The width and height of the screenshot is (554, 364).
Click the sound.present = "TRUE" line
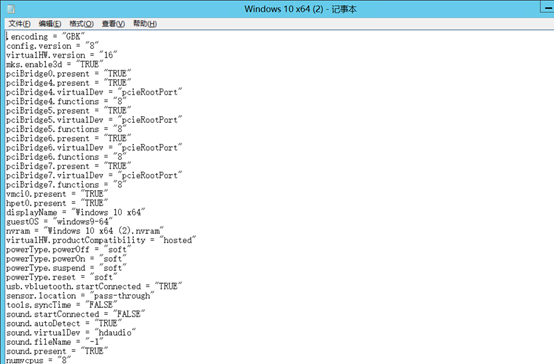[x=57, y=351]
